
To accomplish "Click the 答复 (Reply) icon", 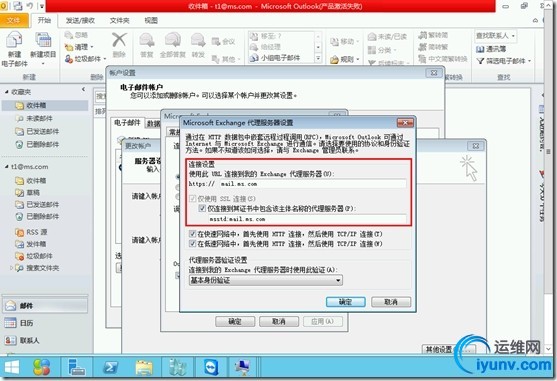I will click(147, 40).
